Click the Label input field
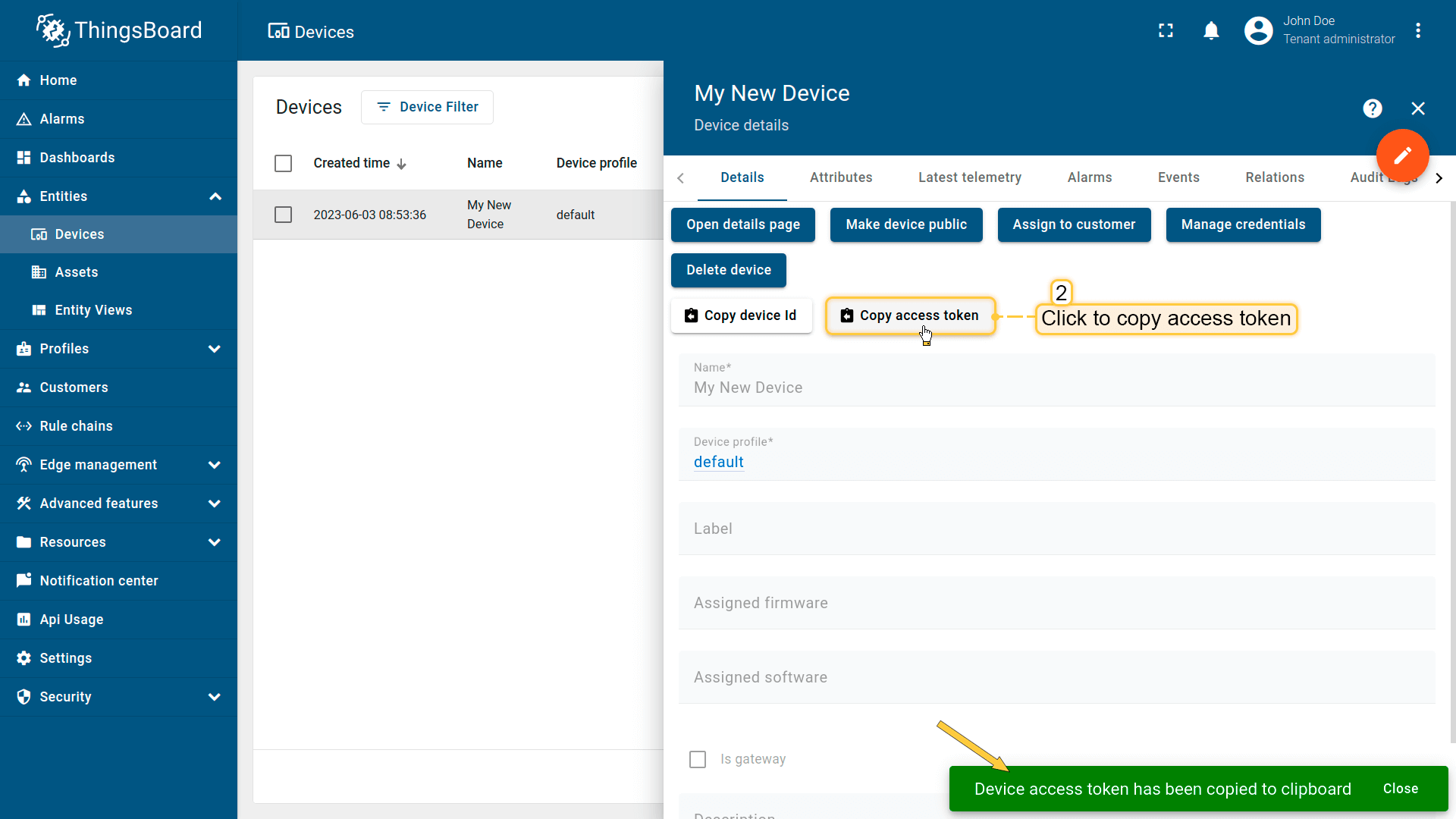The image size is (1456, 819). (1056, 529)
